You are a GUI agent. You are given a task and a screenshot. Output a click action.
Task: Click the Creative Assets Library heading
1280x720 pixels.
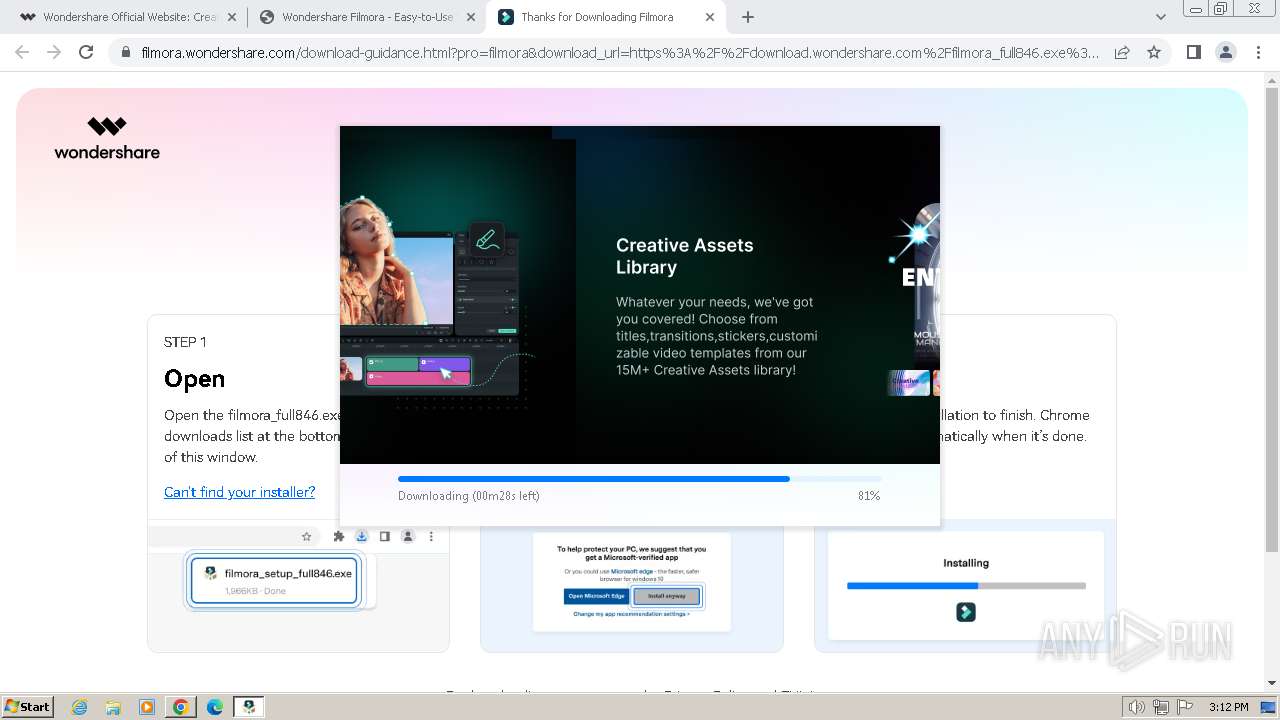[684, 256]
